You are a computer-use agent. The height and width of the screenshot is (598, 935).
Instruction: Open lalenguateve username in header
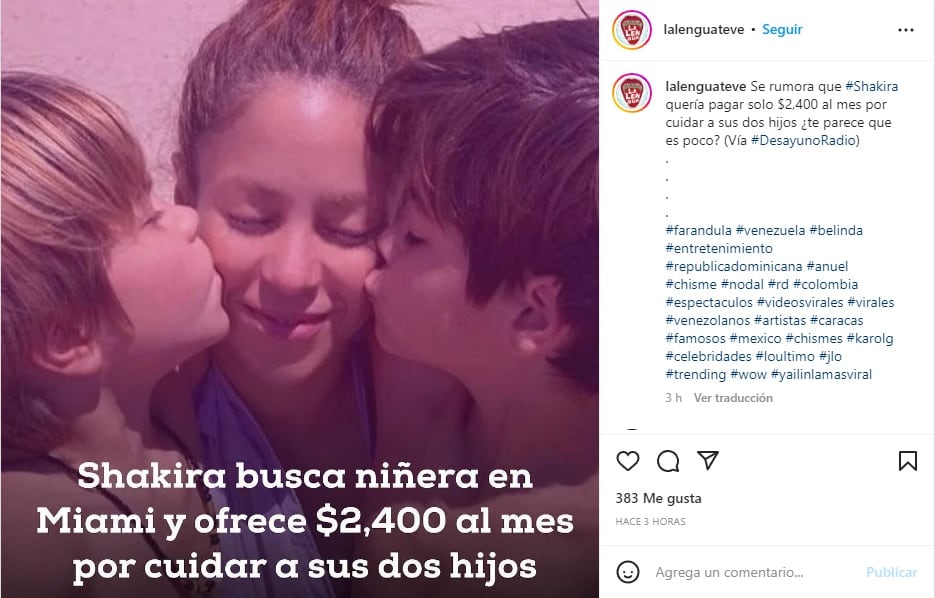pos(704,29)
